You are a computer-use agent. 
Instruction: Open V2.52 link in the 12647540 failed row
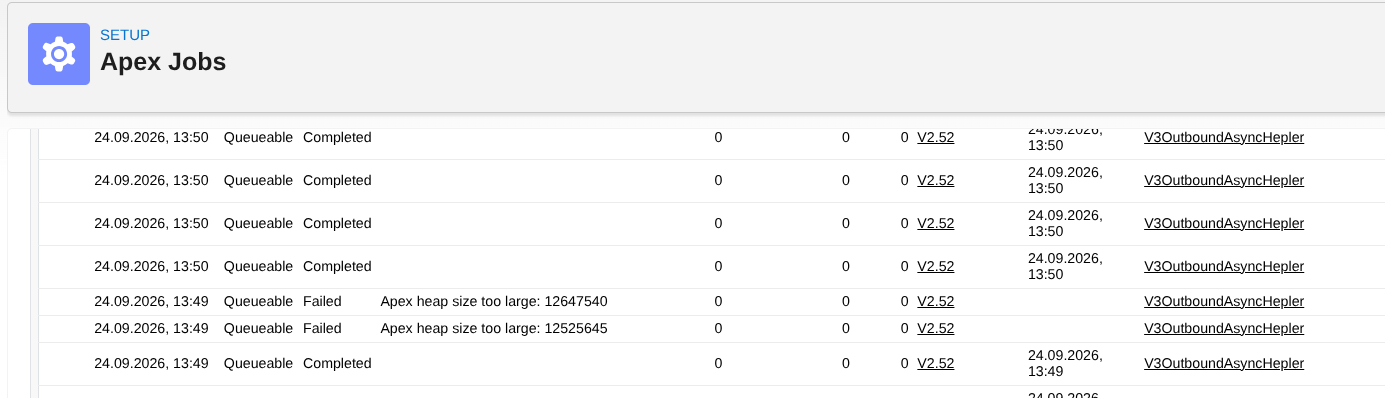click(x=935, y=301)
